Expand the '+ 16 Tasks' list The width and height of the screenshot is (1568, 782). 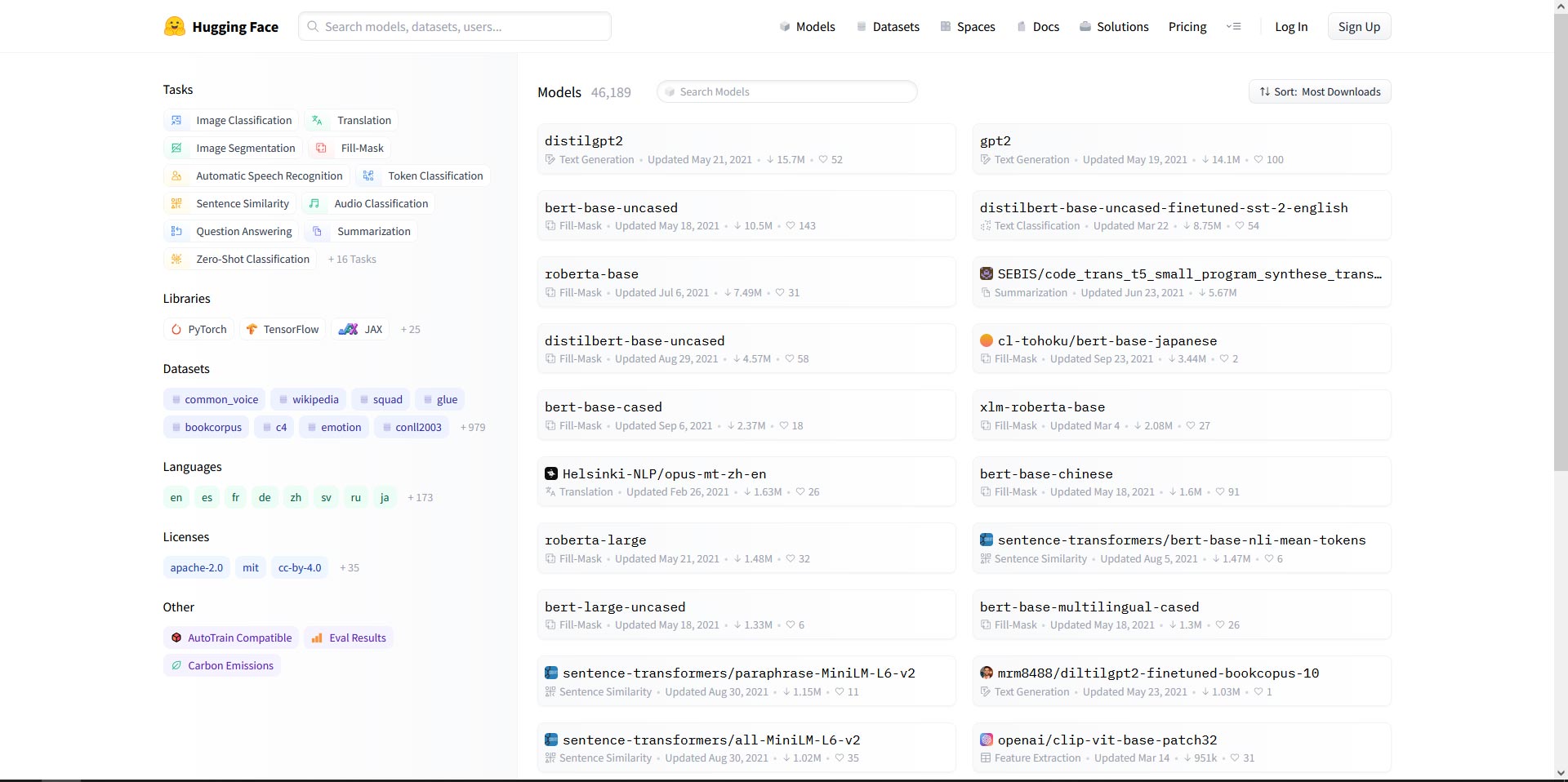click(352, 259)
